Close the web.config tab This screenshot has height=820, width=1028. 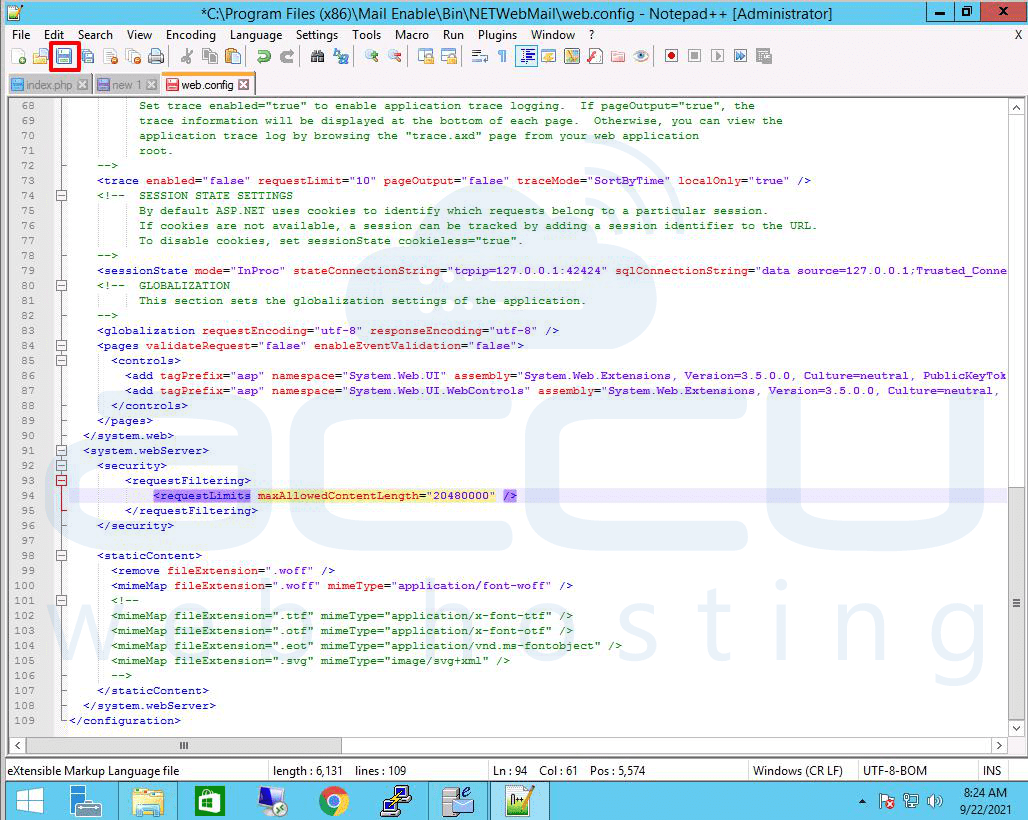pyautogui.click(x=244, y=85)
